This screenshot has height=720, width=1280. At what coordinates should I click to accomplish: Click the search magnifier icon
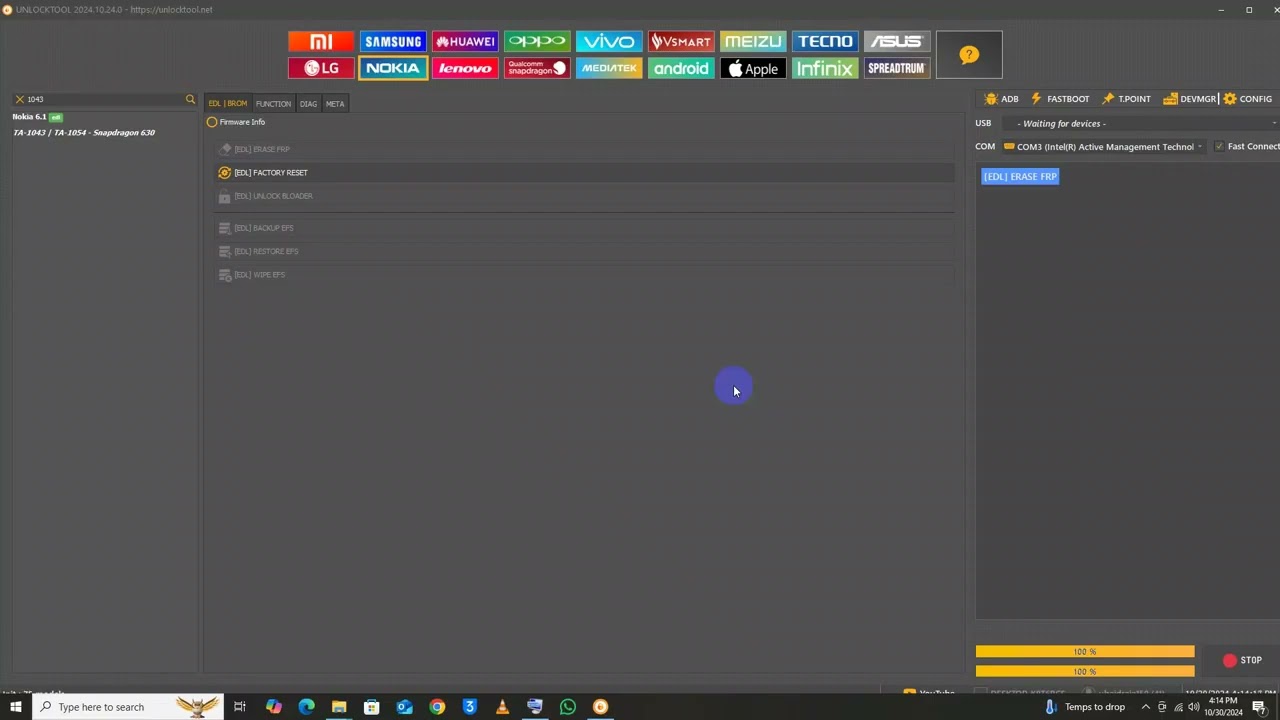tap(190, 99)
